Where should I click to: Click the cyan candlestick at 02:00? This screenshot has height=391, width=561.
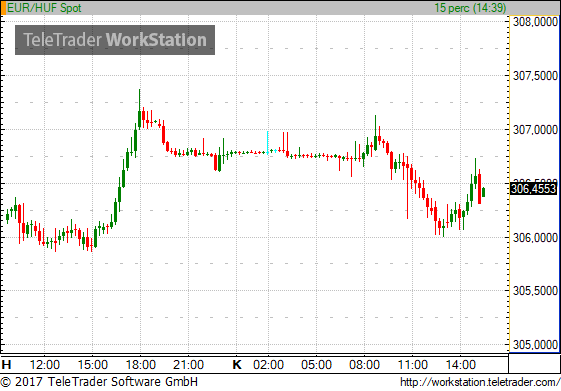coord(268,143)
